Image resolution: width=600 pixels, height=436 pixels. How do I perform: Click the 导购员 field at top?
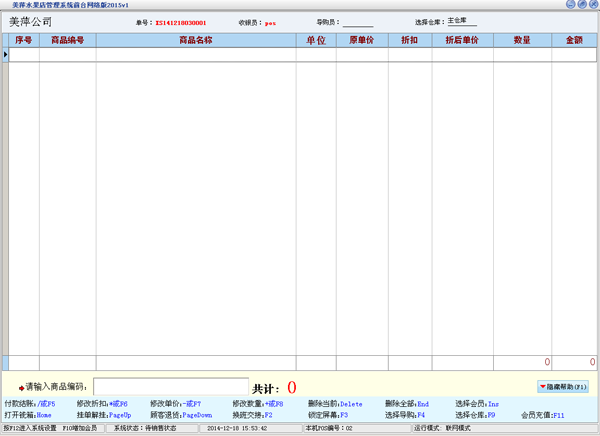tap(357, 21)
